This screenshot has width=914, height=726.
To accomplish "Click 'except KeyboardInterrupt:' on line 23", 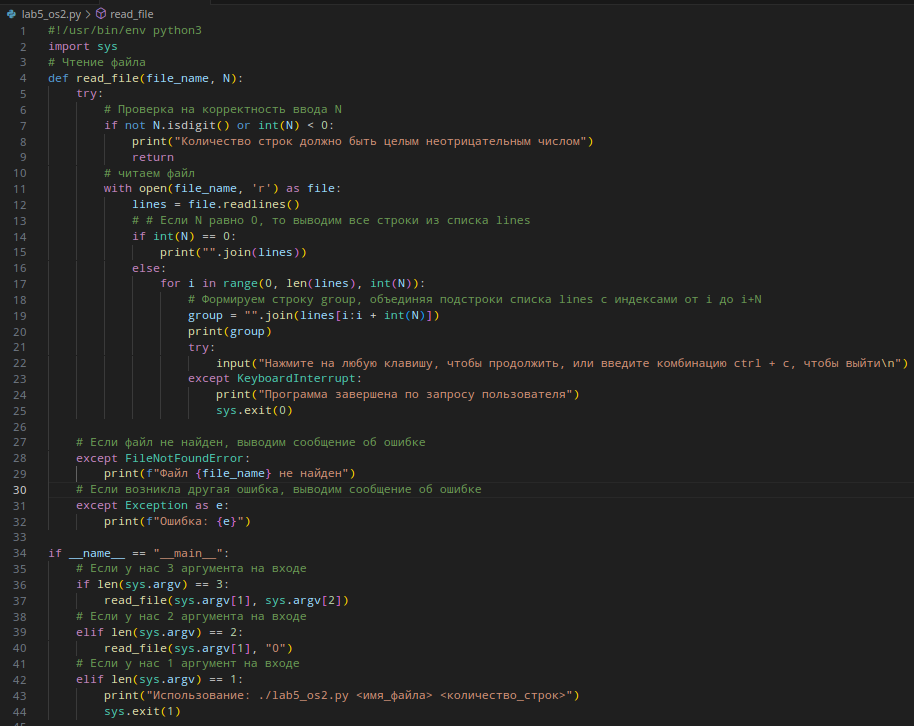I will 275,378.
